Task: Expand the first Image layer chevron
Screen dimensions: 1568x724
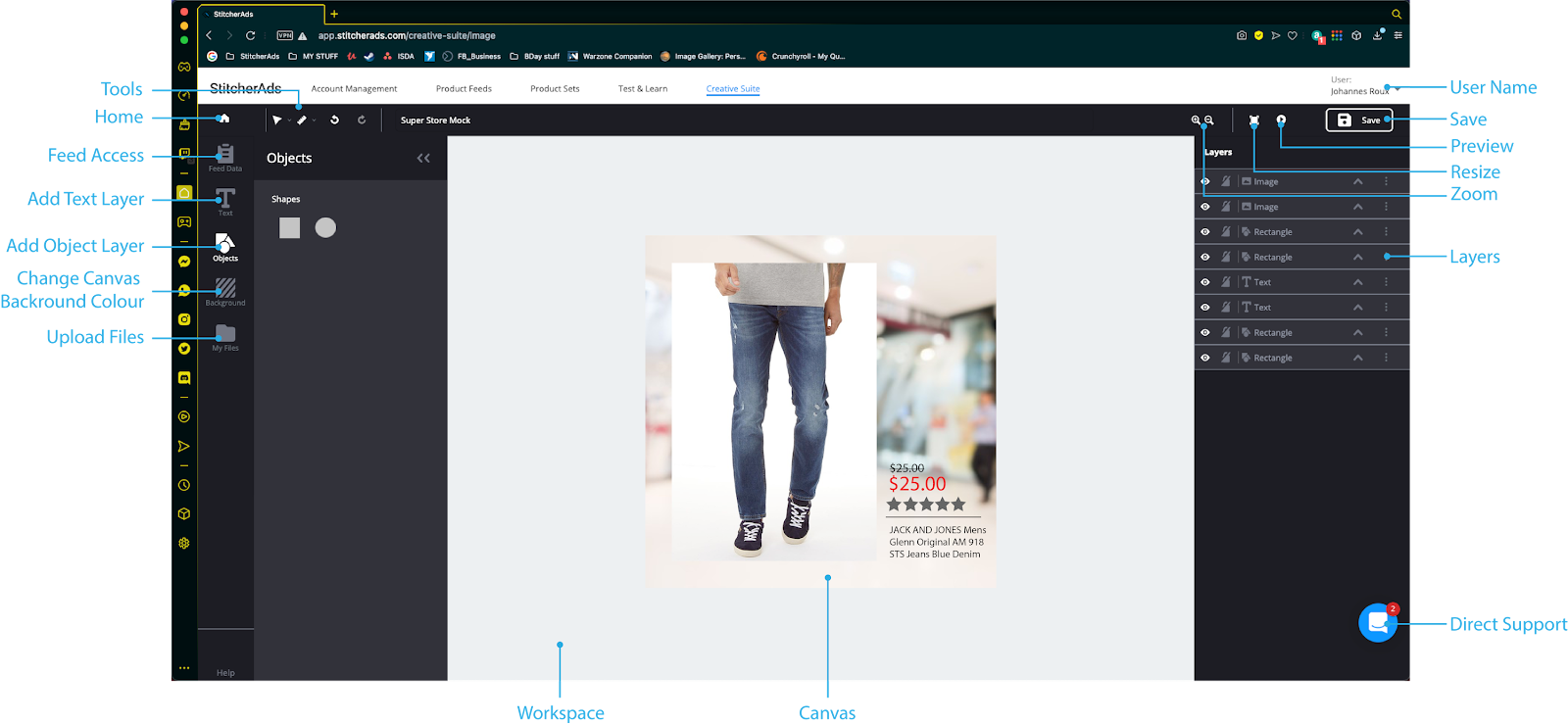Action: point(1358,181)
